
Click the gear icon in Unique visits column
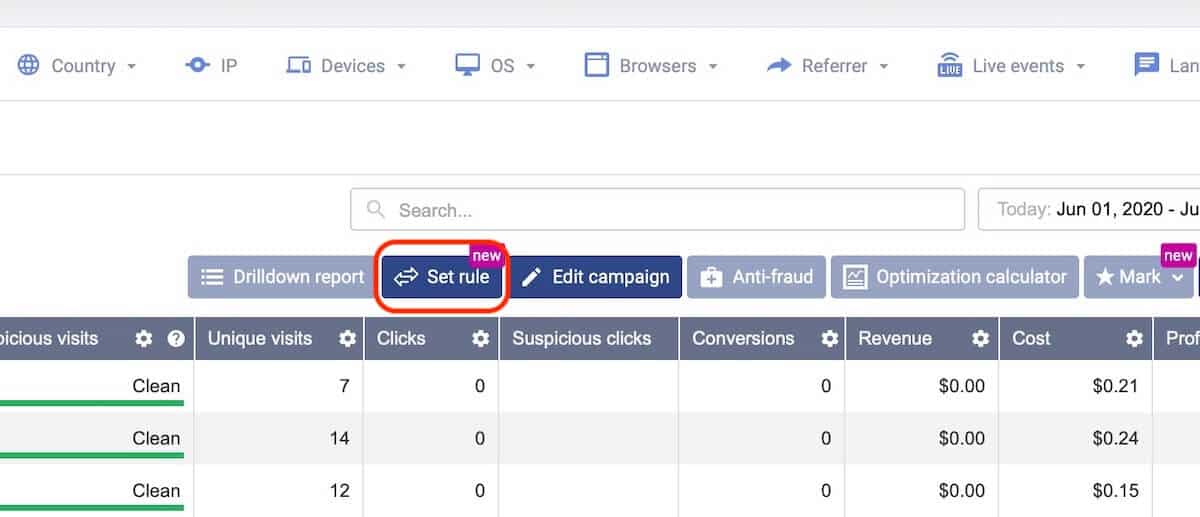(347, 339)
